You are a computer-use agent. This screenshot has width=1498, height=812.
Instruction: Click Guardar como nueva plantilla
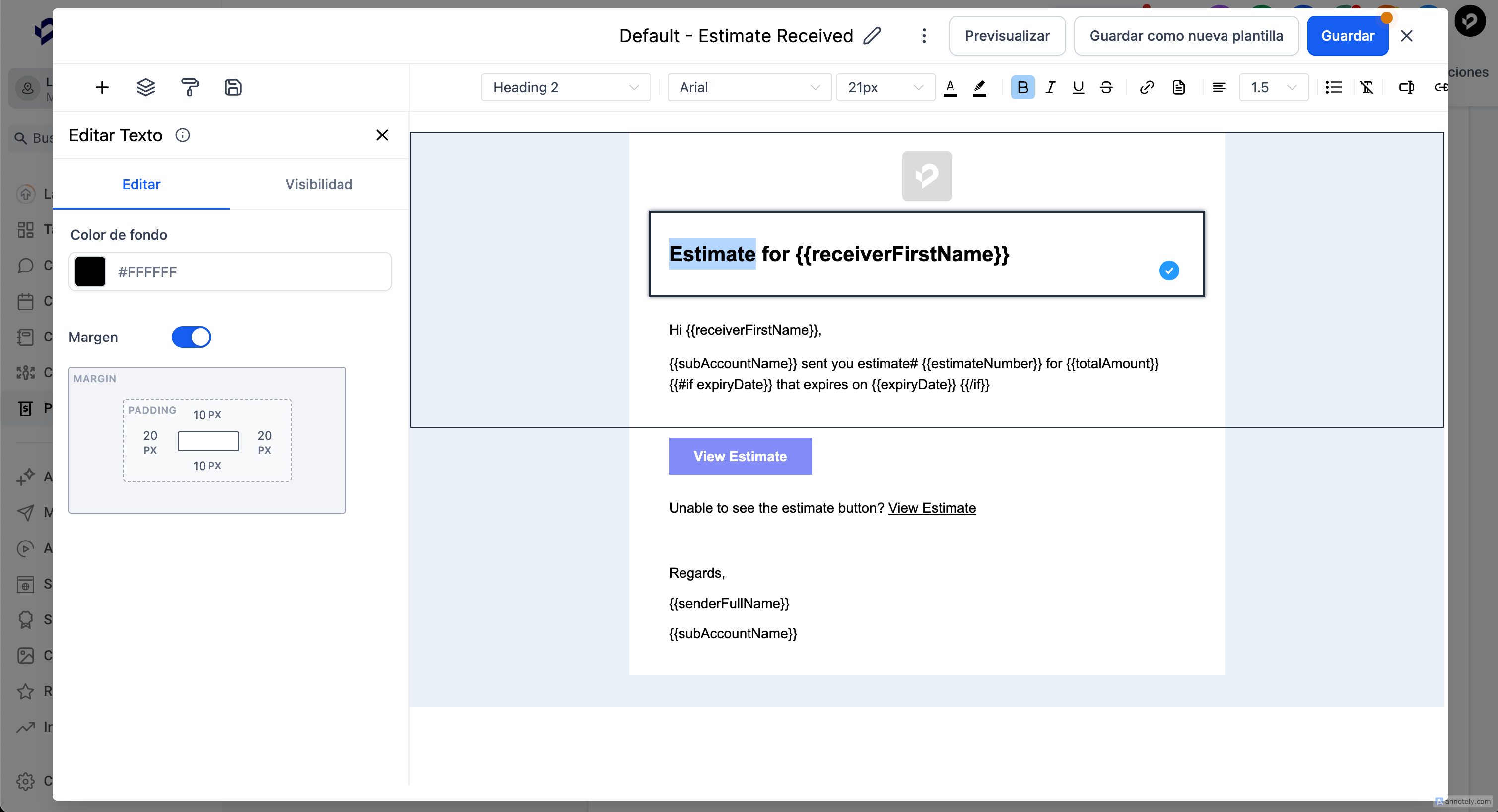tap(1186, 35)
